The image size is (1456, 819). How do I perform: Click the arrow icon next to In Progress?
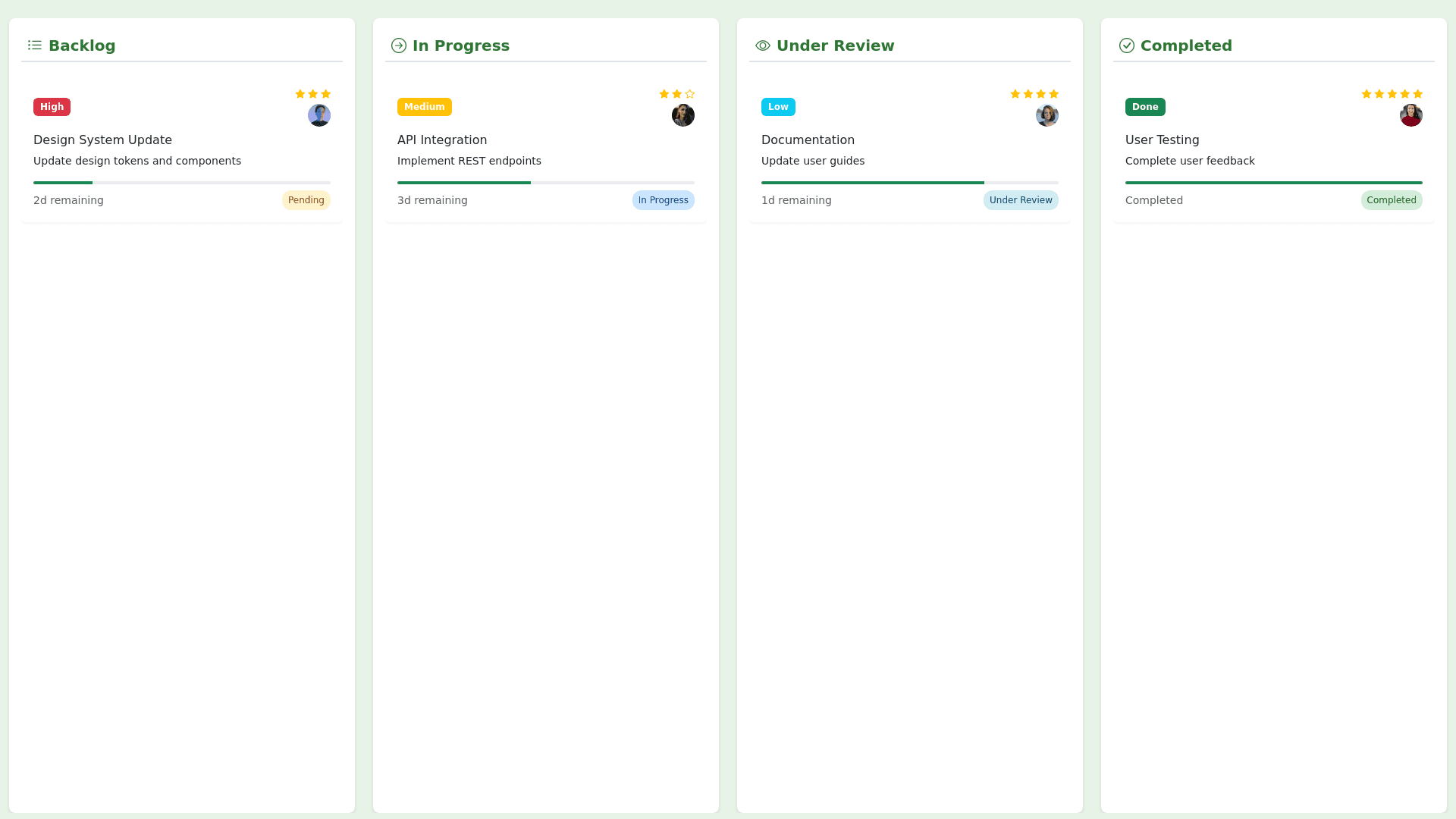398,45
